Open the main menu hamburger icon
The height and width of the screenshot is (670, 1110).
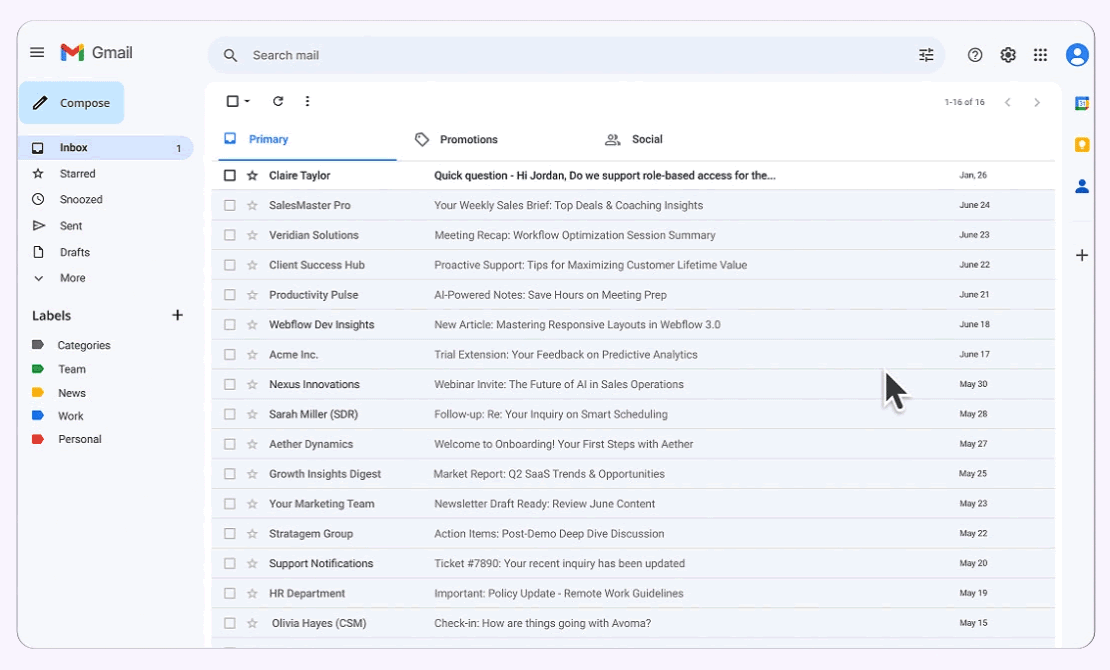[x=37, y=52]
